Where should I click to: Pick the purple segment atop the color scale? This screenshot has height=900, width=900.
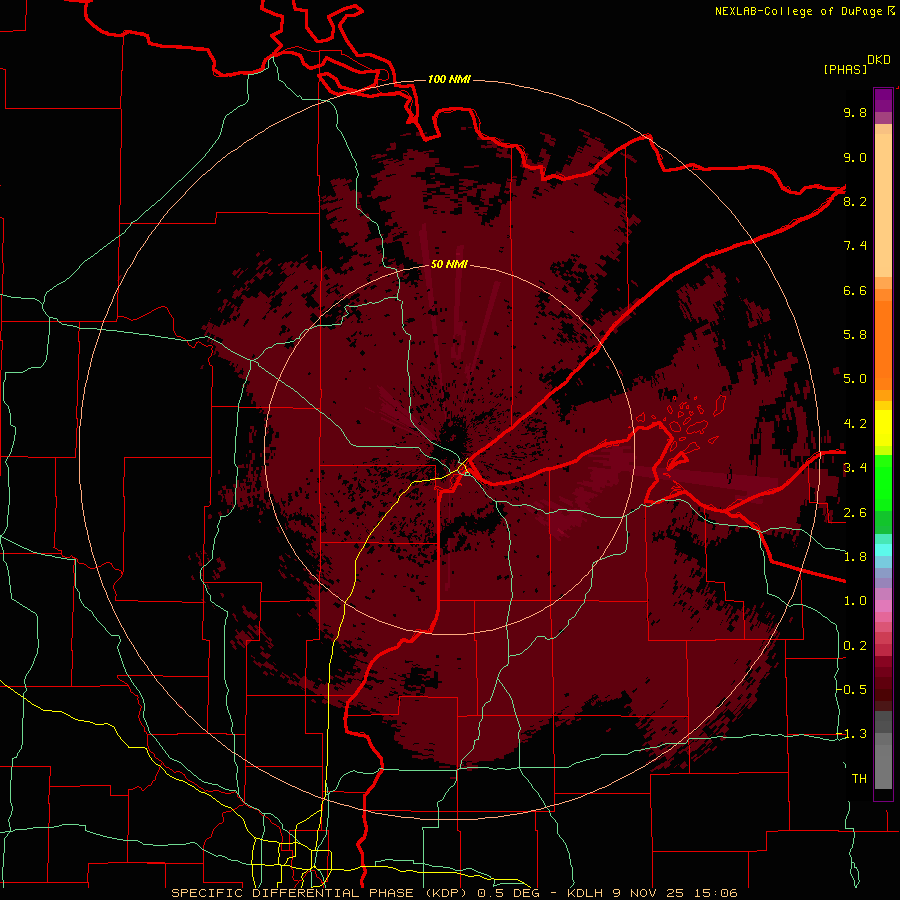point(883,100)
